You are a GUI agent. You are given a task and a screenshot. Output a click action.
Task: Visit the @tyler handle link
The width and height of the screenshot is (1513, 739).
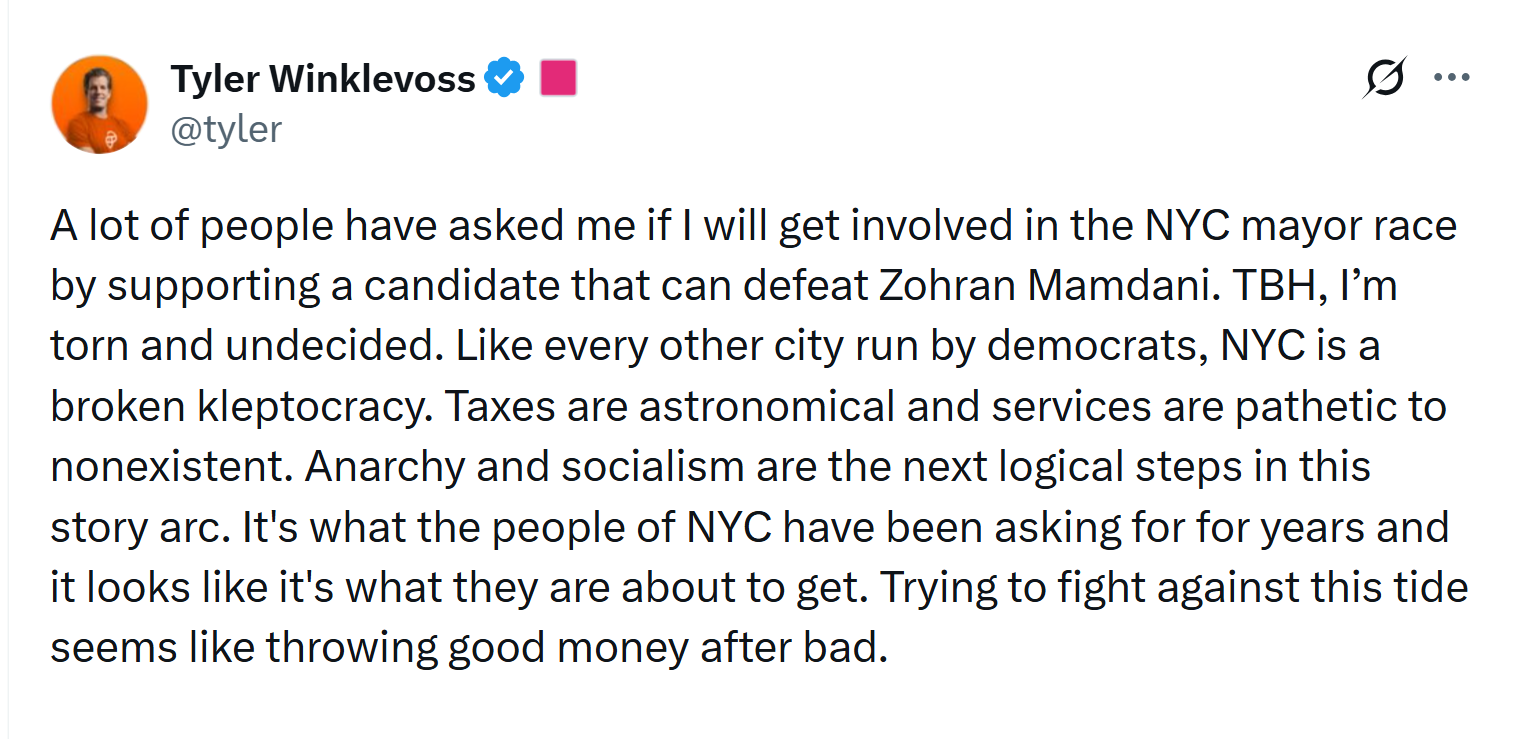tap(226, 129)
